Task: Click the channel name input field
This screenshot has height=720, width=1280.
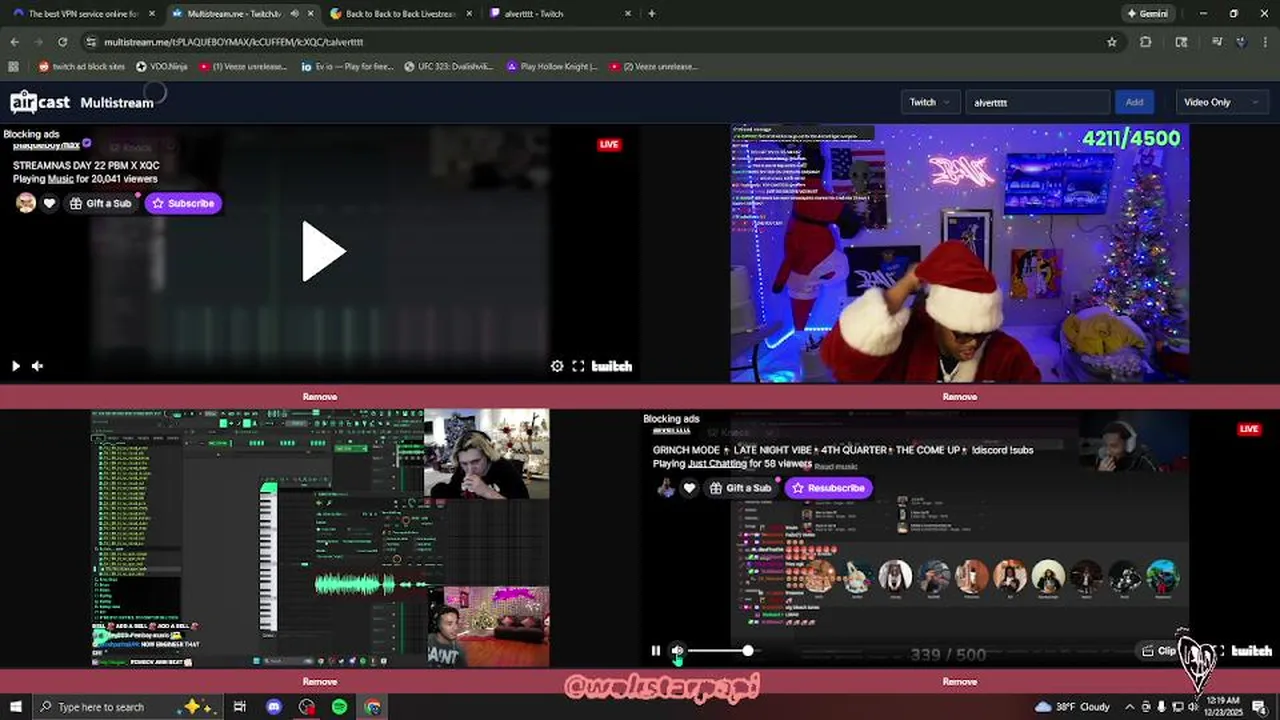Action: [1037, 102]
